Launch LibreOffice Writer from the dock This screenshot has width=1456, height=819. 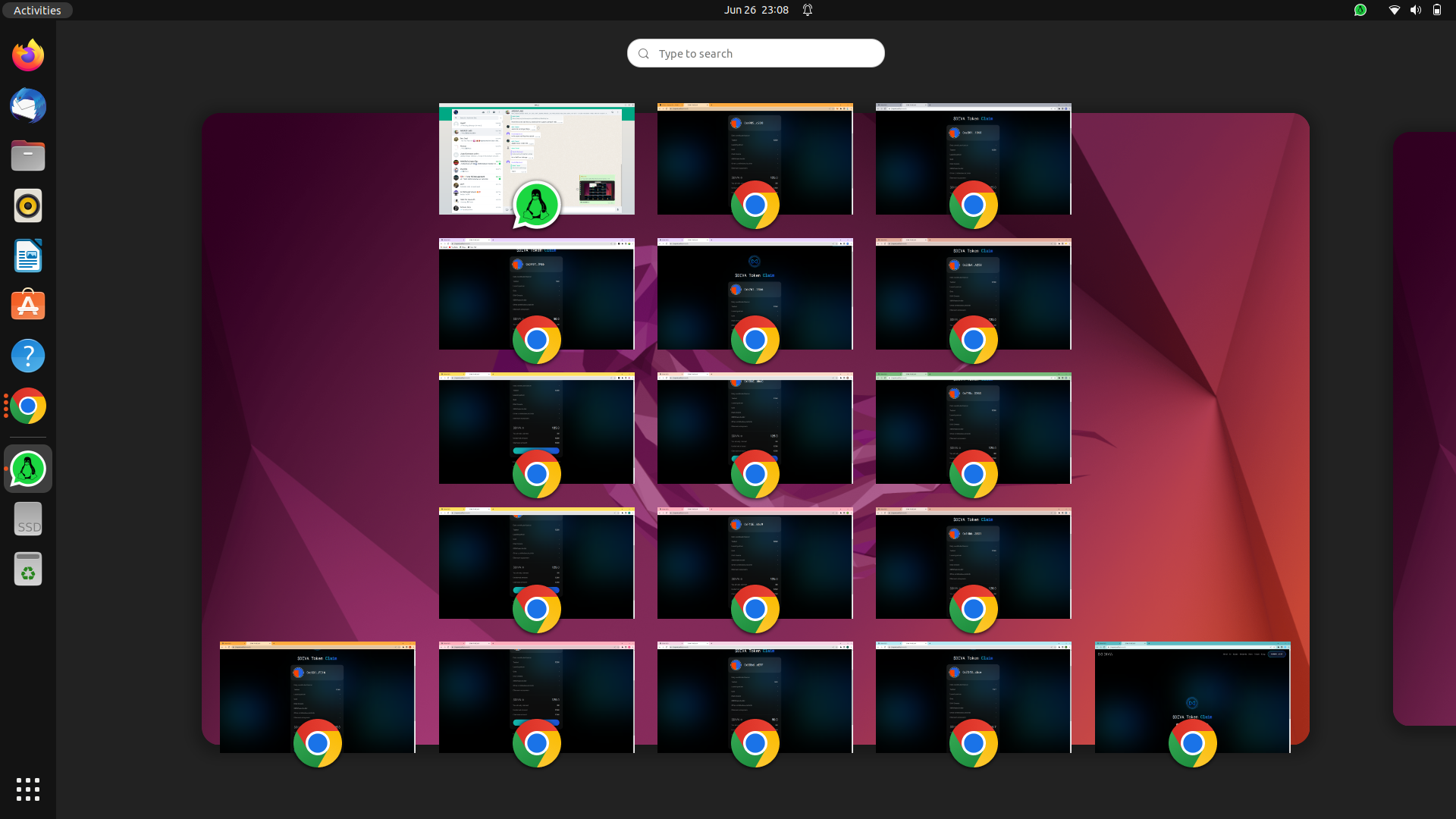(x=28, y=256)
